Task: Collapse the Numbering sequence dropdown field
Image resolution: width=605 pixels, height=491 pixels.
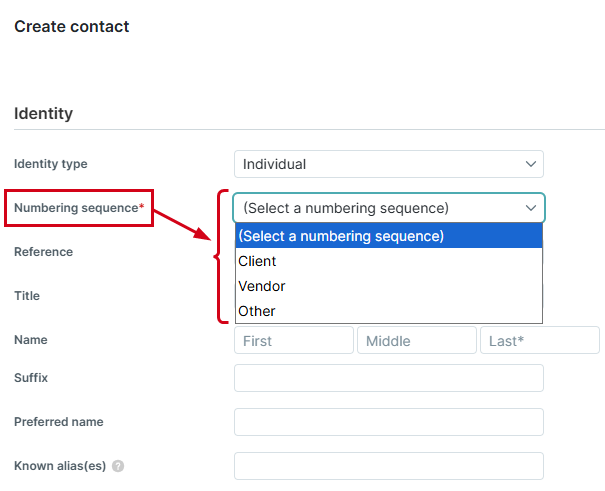Action: [389, 208]
